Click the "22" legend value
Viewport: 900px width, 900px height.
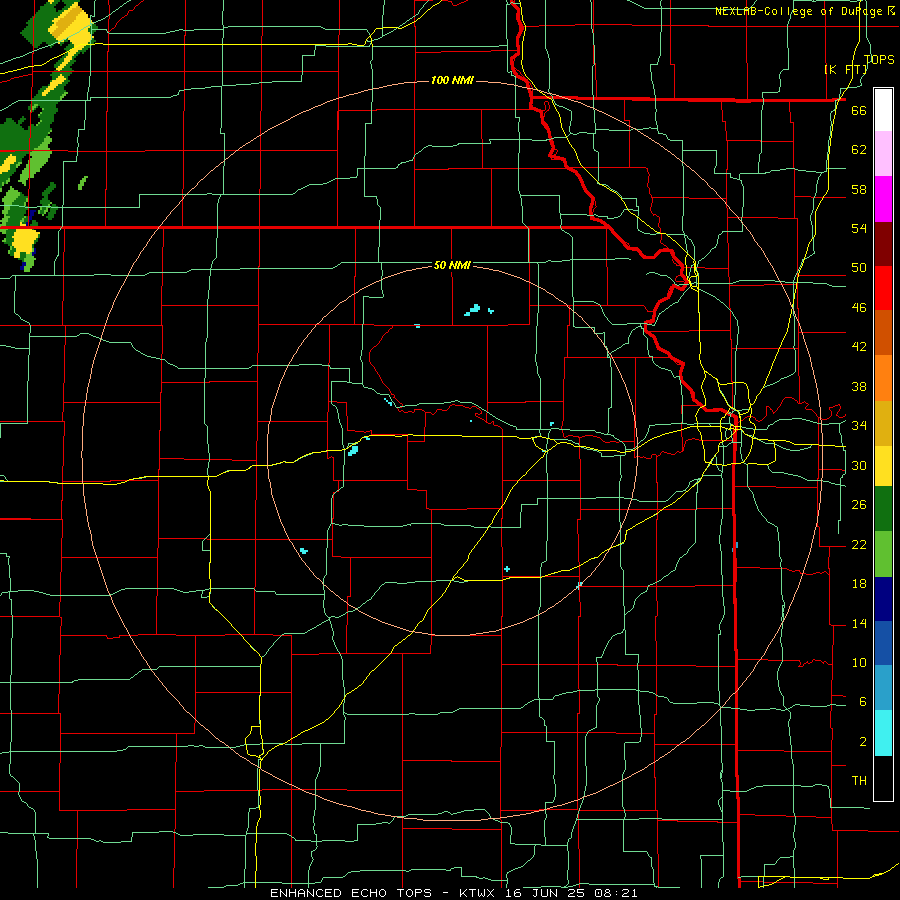[859, 544]
